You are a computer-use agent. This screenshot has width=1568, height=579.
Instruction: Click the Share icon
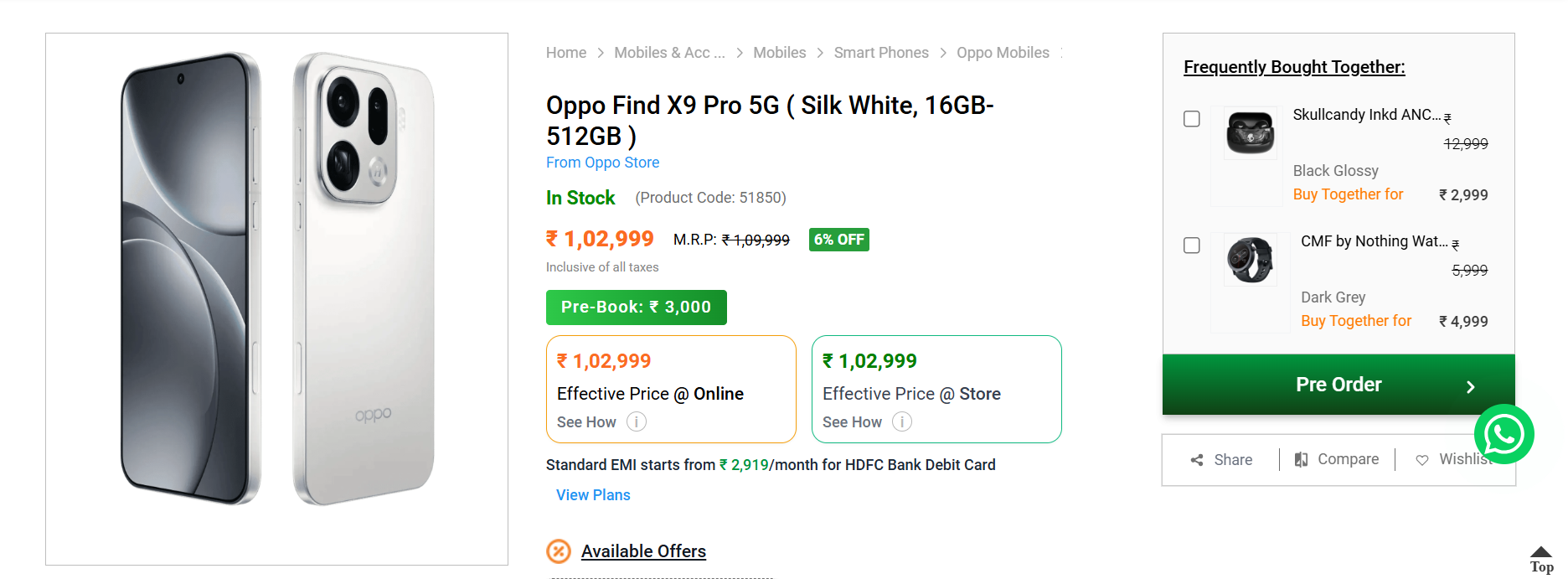[x=1197, y=460]
